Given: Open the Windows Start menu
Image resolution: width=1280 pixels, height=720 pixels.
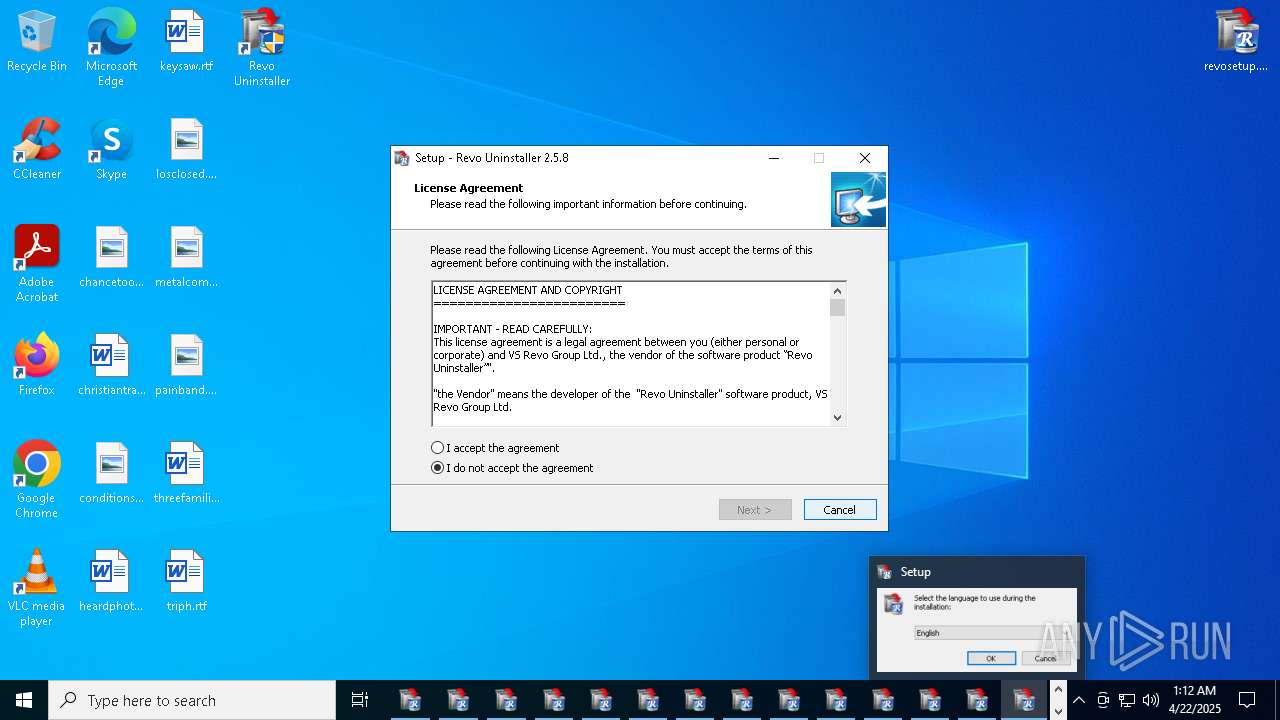Looking at the screenshot, I should (24, 700).
